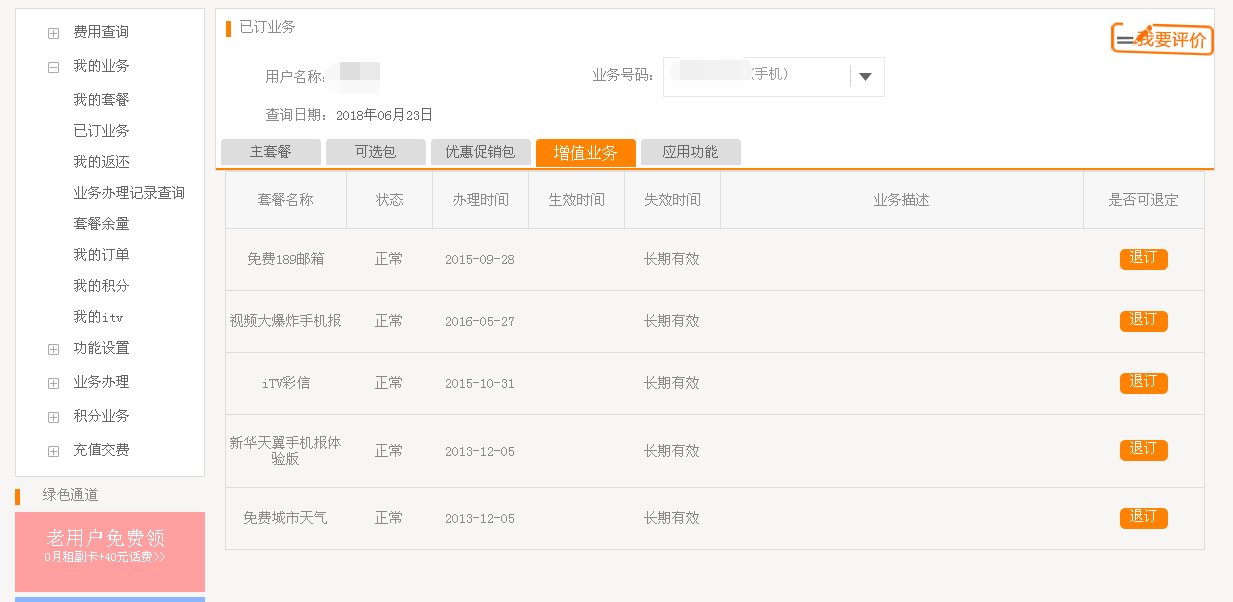Expand the 业务办理 section

pyautogui.click(x=52, y=382)
